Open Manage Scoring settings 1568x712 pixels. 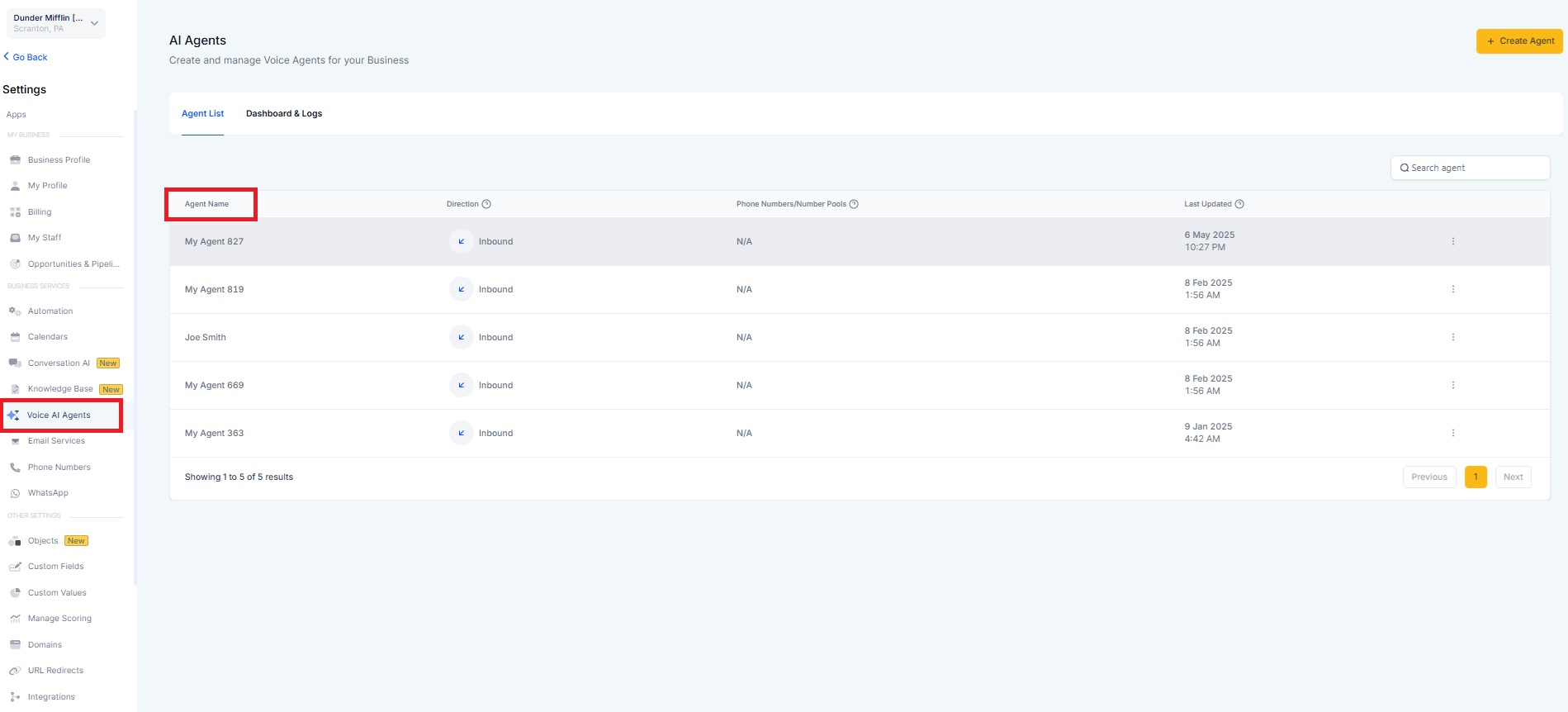[x=59, y=619]
